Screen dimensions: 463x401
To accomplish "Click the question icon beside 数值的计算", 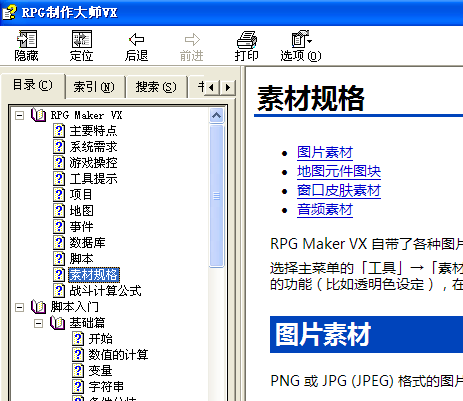I will click(78, 355).
